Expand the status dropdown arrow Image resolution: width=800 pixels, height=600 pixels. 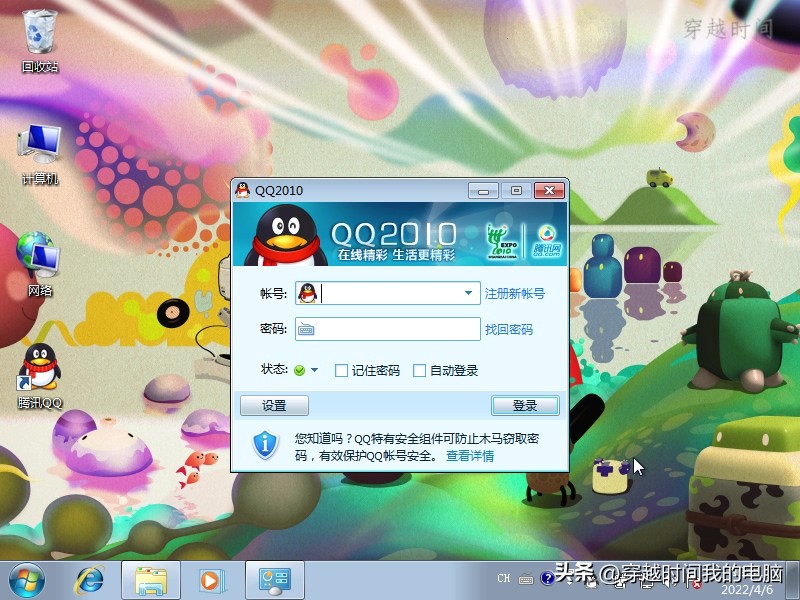coord(314,370)
